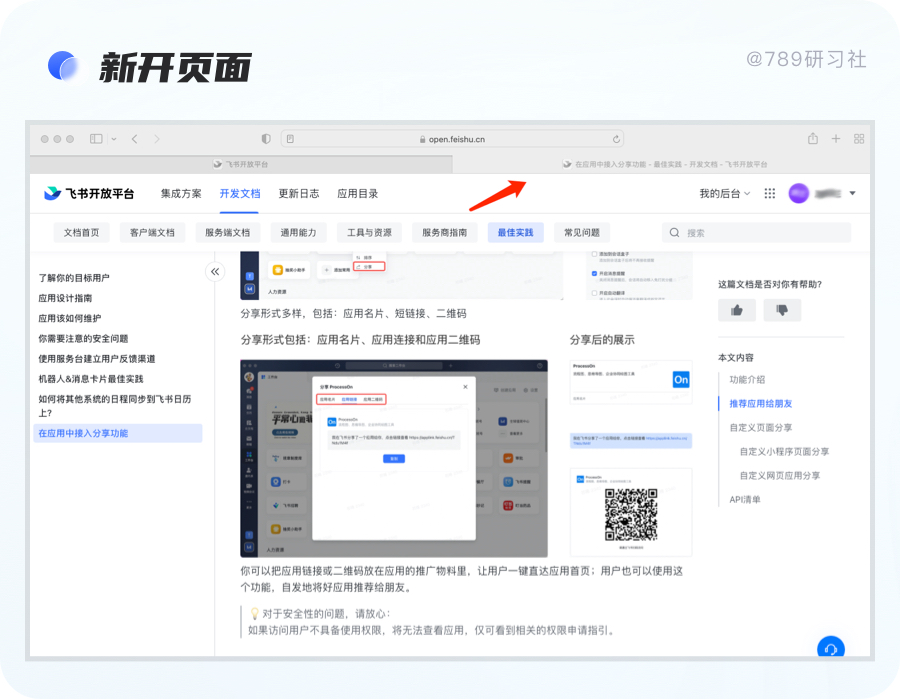Click the Safari sidebar toggle icon
Viewport: 900px width, 699px height.
[96, 139]
